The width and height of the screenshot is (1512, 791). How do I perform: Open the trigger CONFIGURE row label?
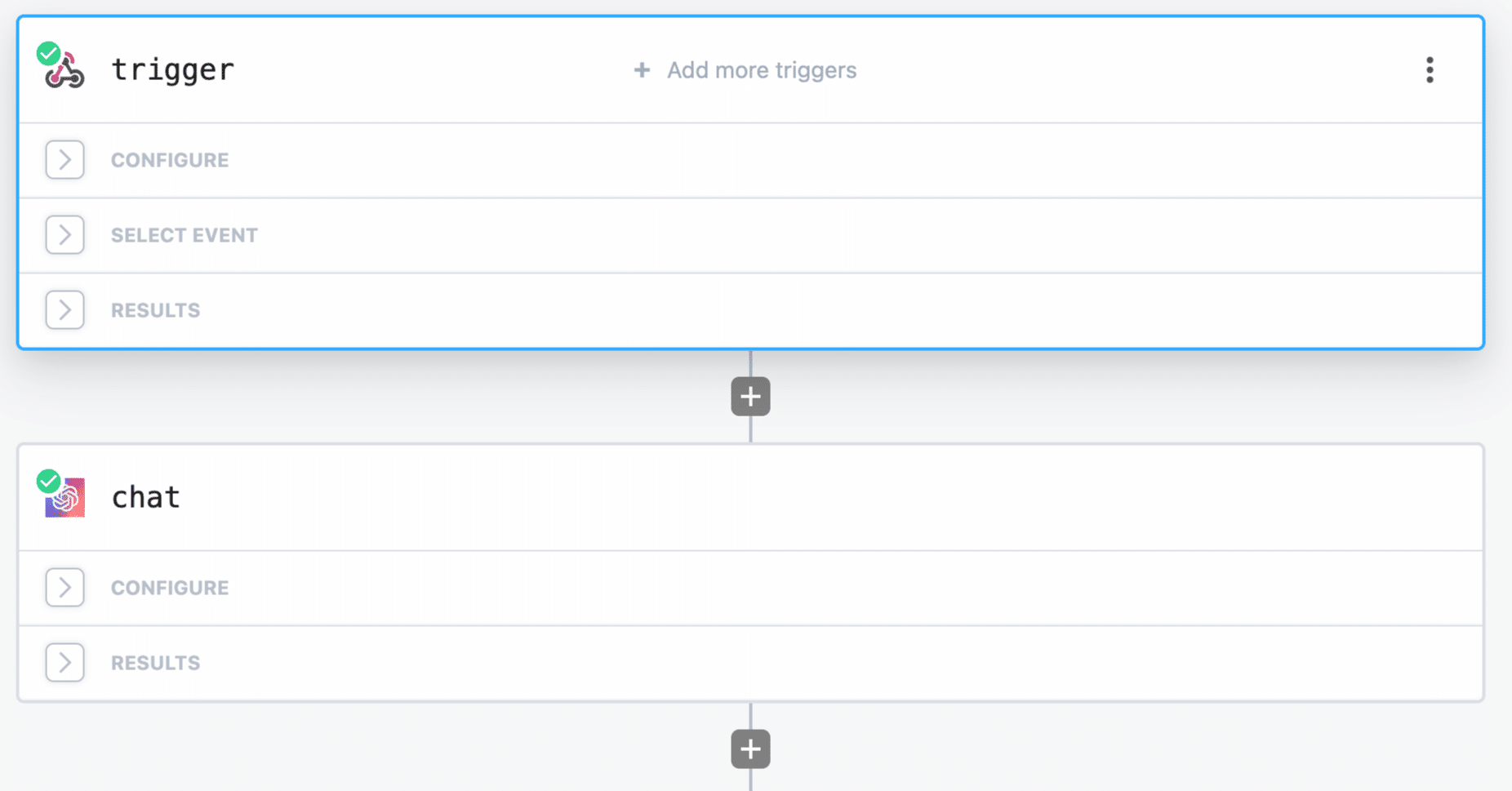point(170,160)
